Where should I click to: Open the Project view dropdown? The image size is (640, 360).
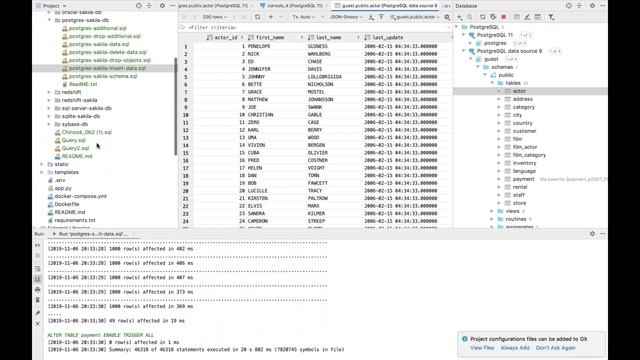pyautogui.click(x=51, y=6)
